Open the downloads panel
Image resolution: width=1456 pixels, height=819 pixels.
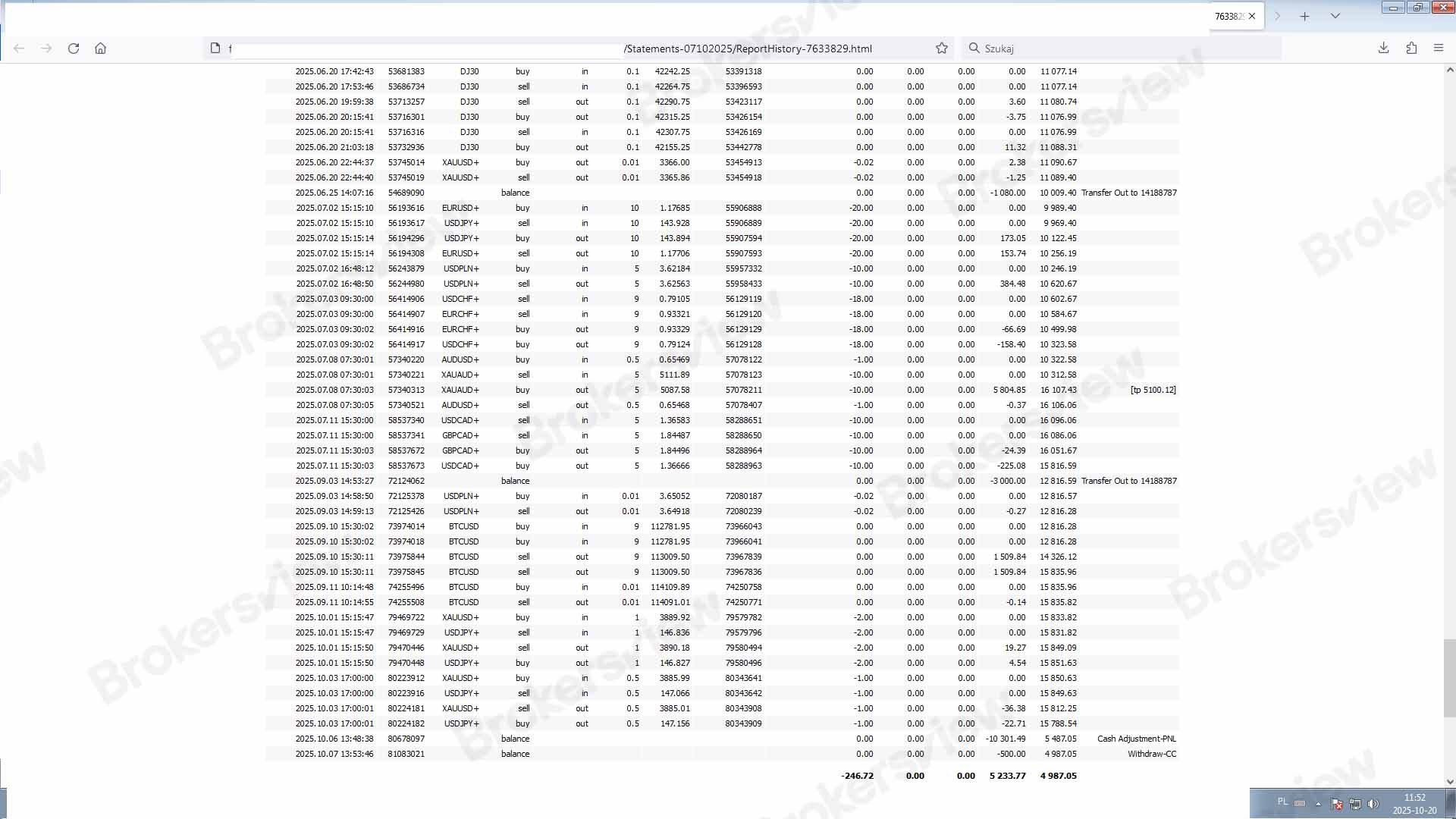[1383, 49]
